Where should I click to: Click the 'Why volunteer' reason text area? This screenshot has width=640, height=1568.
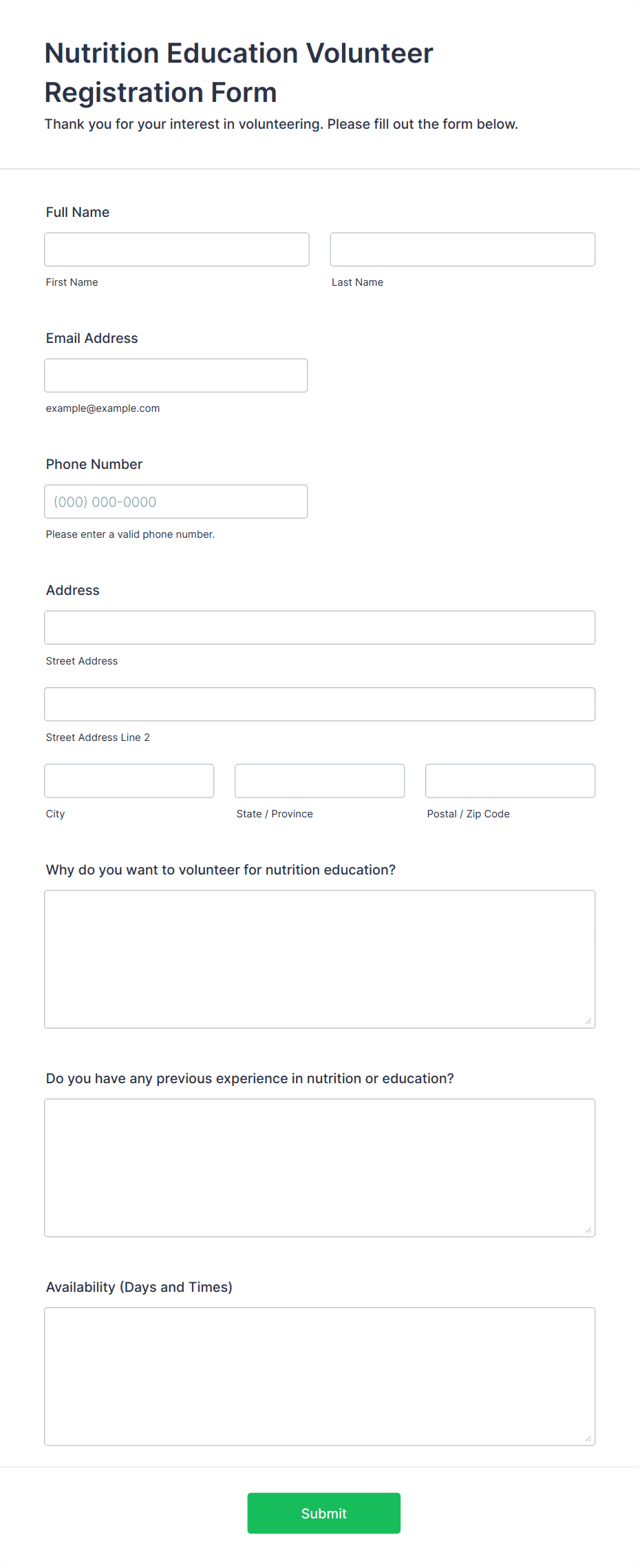point(320,959)
